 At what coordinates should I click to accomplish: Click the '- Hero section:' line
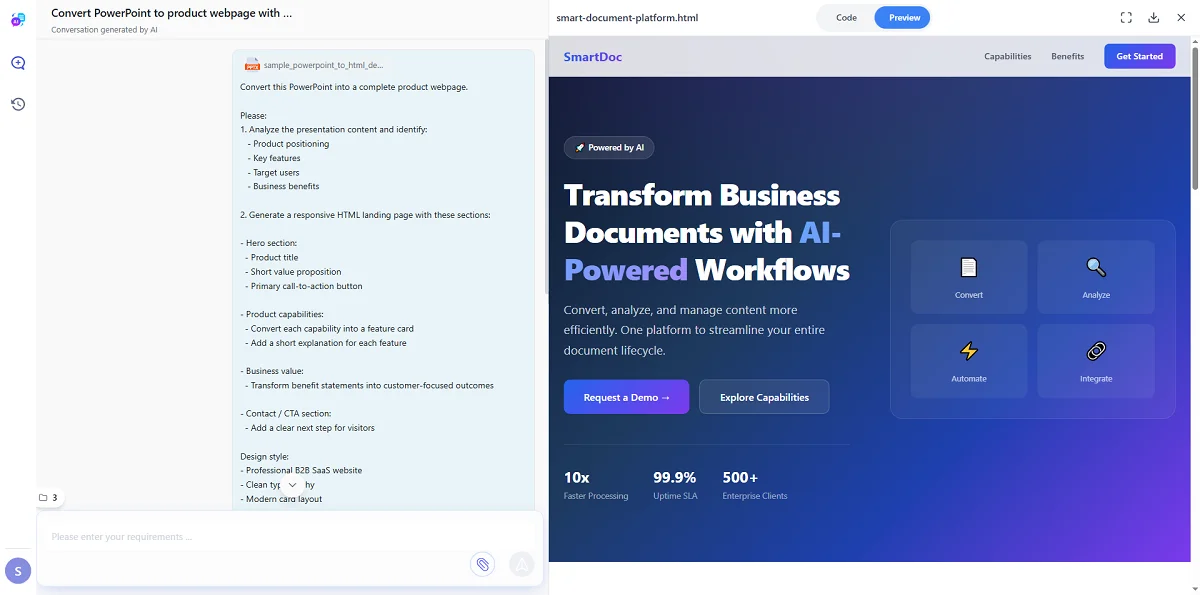tap(268, 243)
